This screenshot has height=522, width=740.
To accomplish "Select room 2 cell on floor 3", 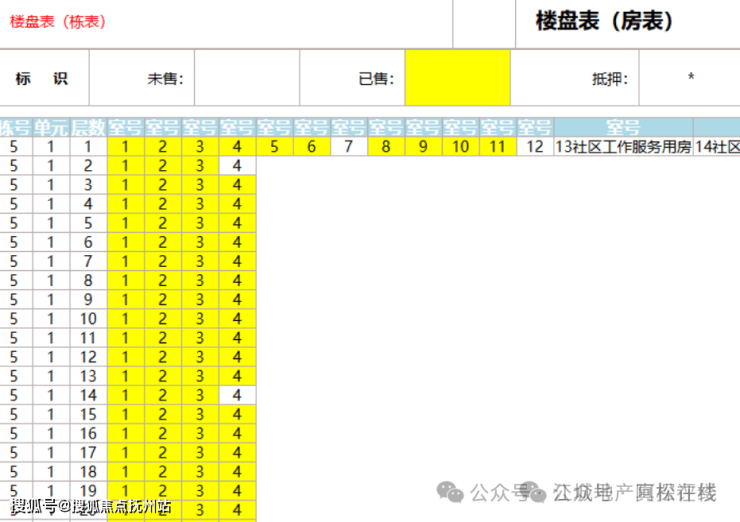I will pyautogui.click(x=162, y=185).
